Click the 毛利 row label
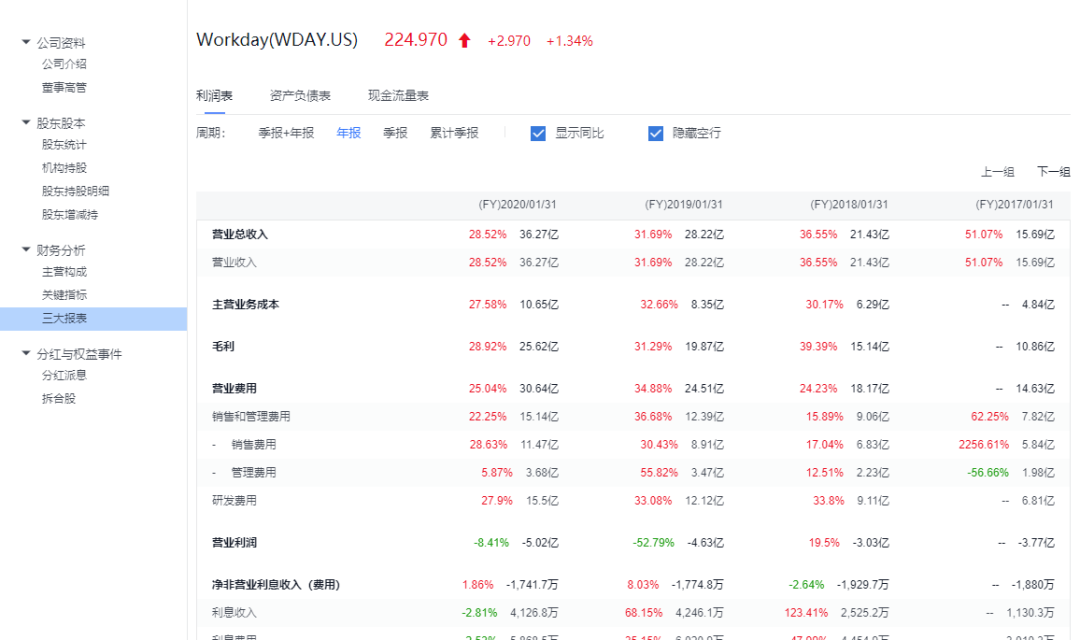 (222, 347)
